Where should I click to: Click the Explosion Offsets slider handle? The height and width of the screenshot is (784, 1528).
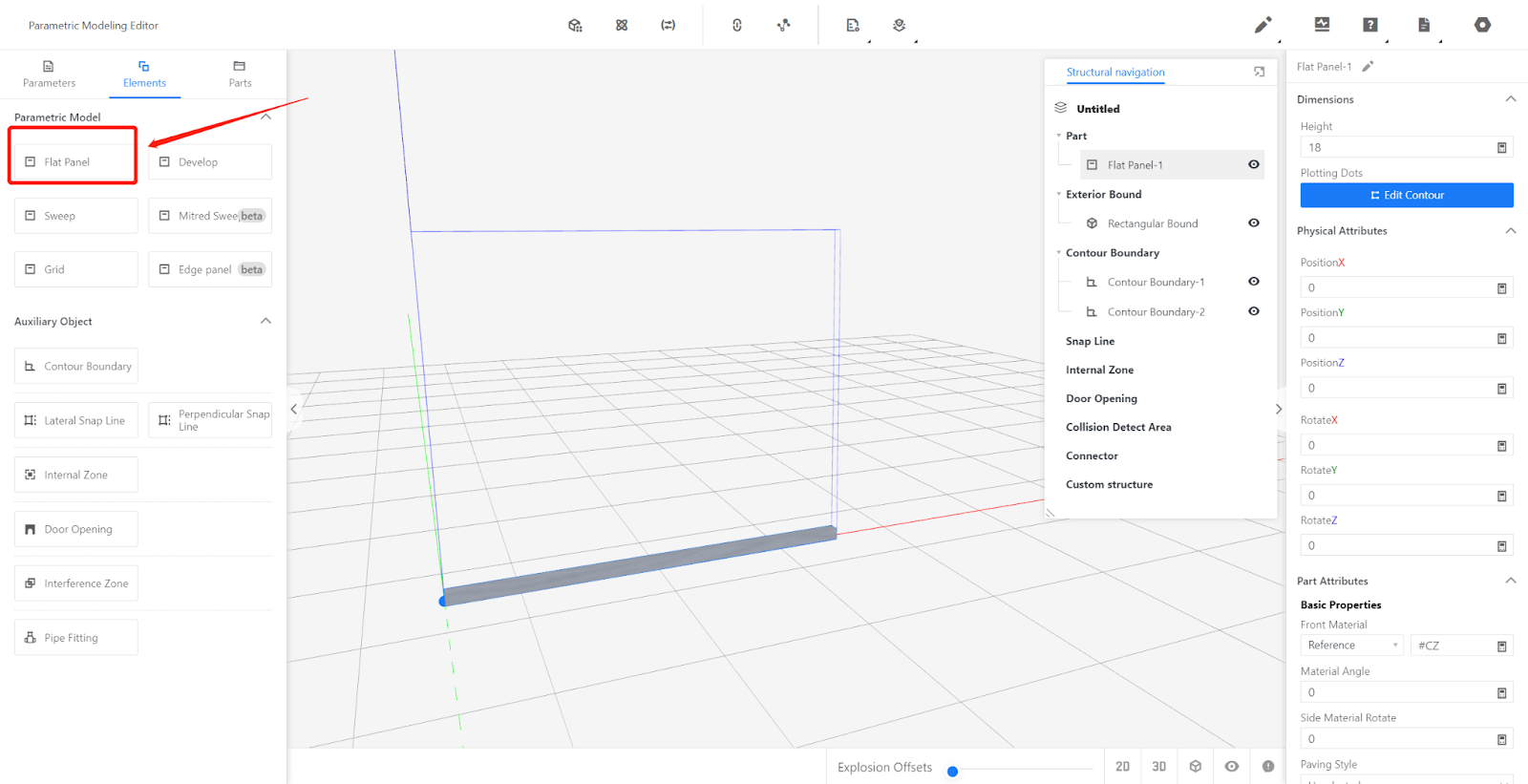[952, 772]
